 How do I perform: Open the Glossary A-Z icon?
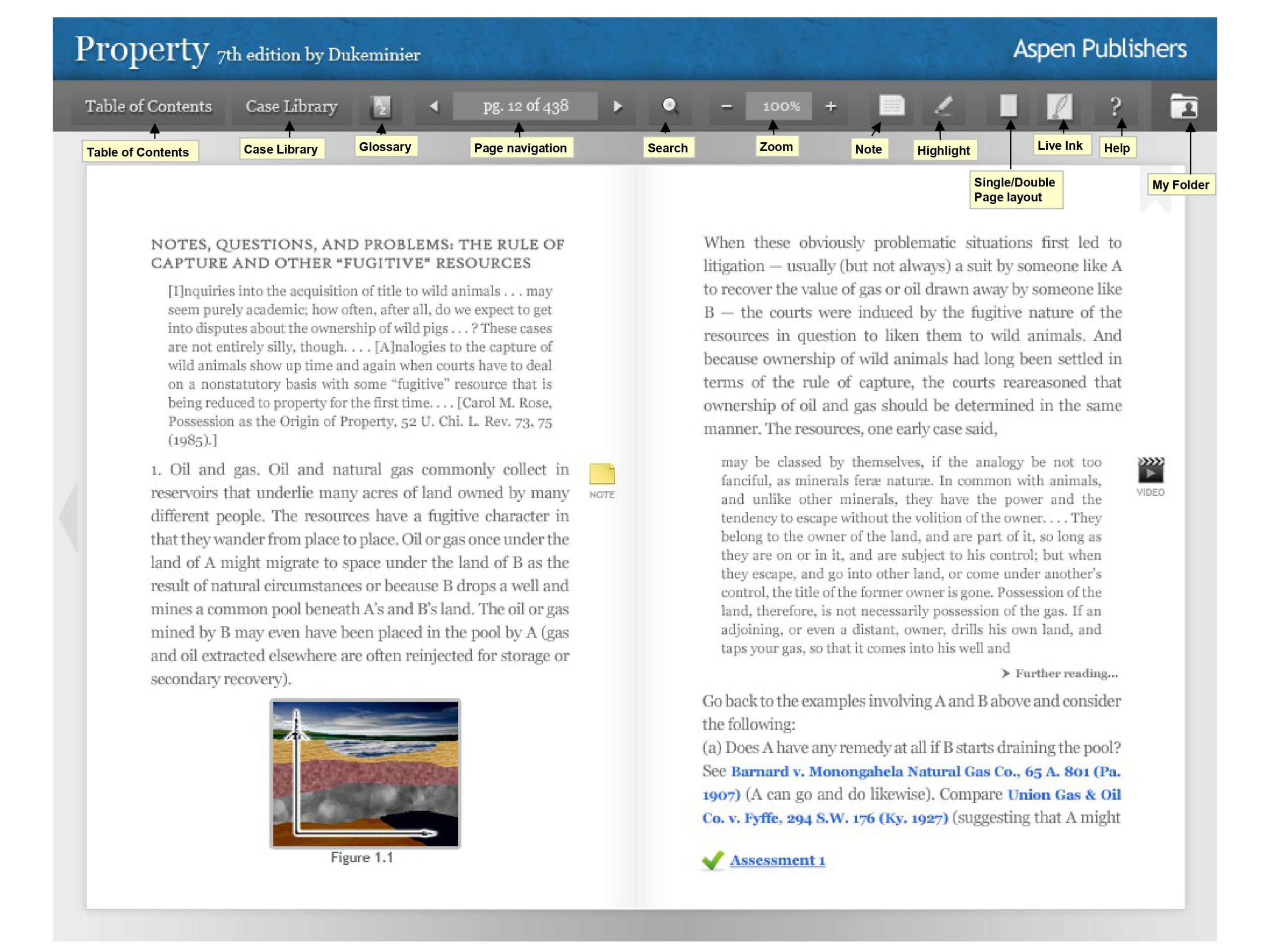381,106
